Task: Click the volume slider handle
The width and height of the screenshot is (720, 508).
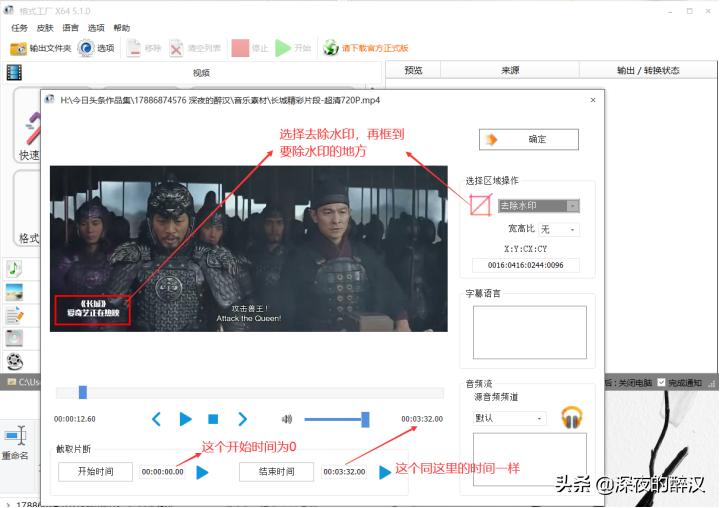Action: (x=365, y=419)
